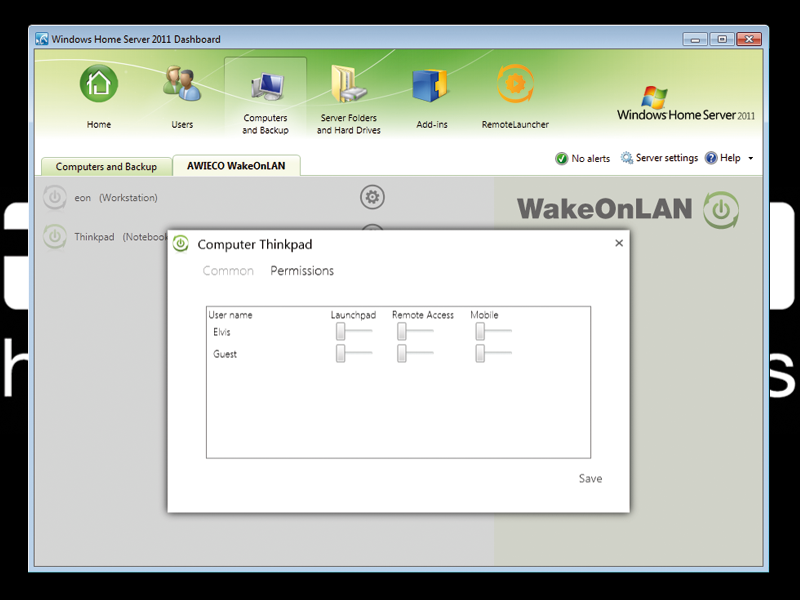Select the AWIECO WakeOnLAN tab
This screenshot has height=600, width=800.
pyautogui.click(x=236, y=166)
